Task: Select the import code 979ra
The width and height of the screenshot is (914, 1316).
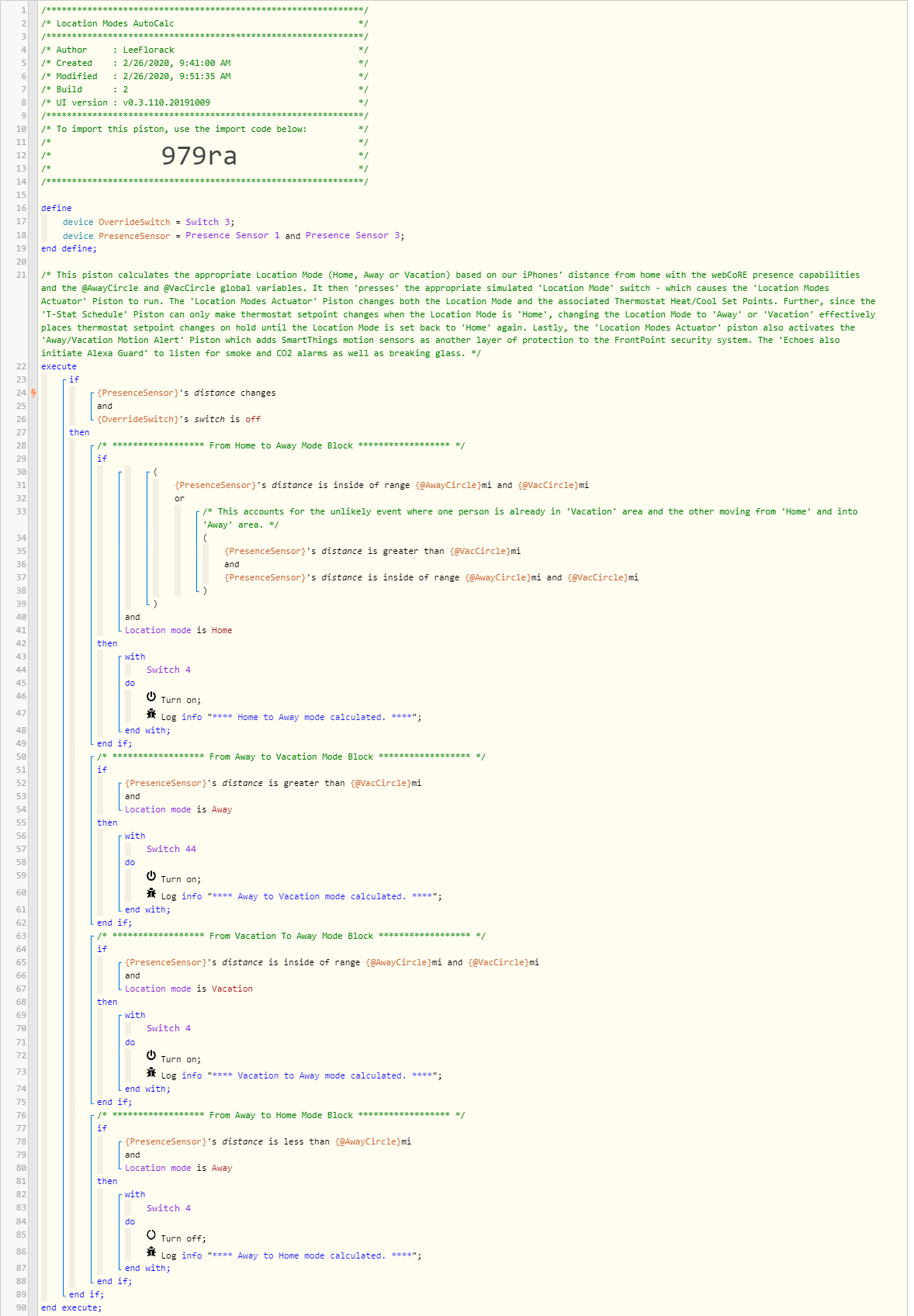Action: [x=199, y=156]
